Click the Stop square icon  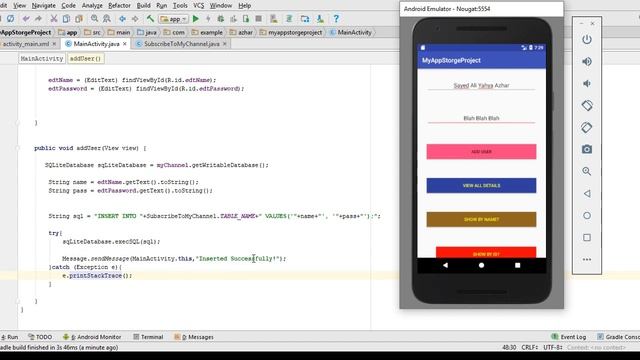(258, 19)
